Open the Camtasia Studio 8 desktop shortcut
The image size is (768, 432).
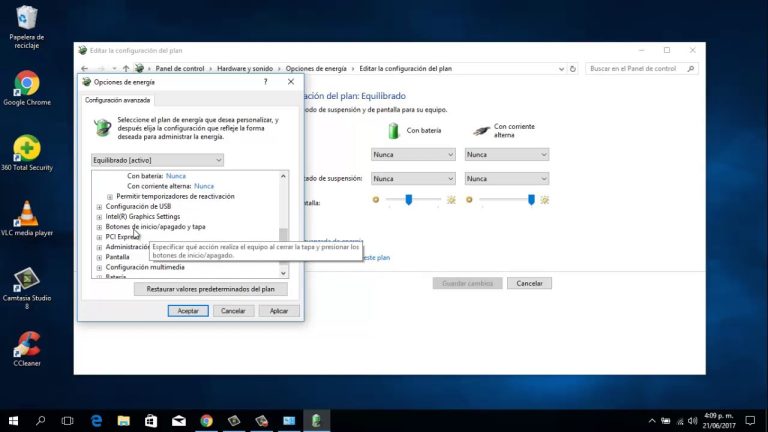click(x=26, y=288)
